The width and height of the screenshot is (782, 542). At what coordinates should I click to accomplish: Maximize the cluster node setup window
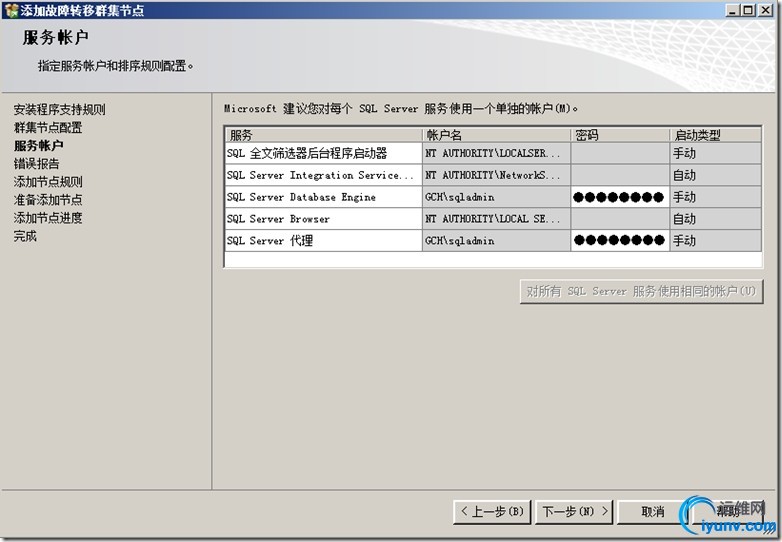pyautogui.click(x=748, y=10)
